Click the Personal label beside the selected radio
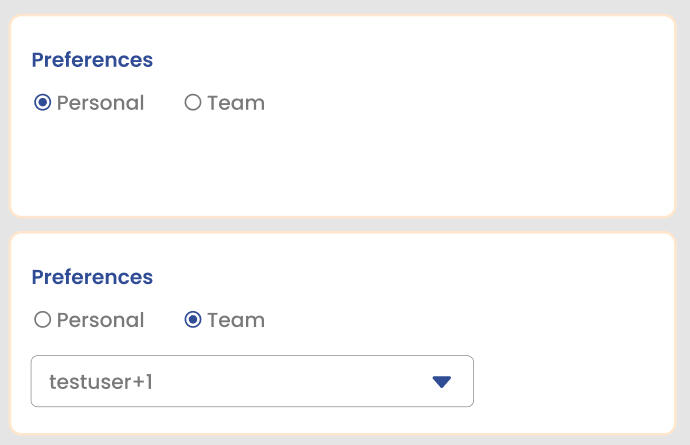The image size is (690, 445). (x=100, y=103)
